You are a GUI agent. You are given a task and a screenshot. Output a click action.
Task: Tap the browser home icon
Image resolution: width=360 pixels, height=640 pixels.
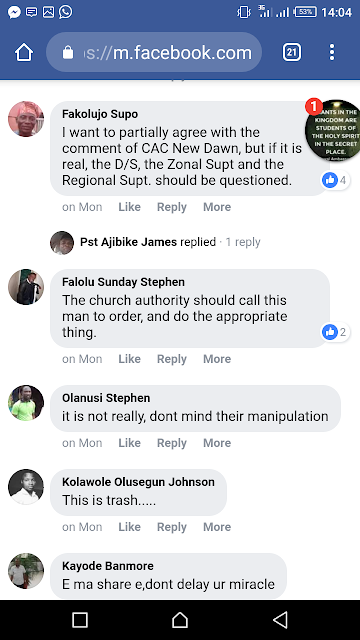pos(24,52)
